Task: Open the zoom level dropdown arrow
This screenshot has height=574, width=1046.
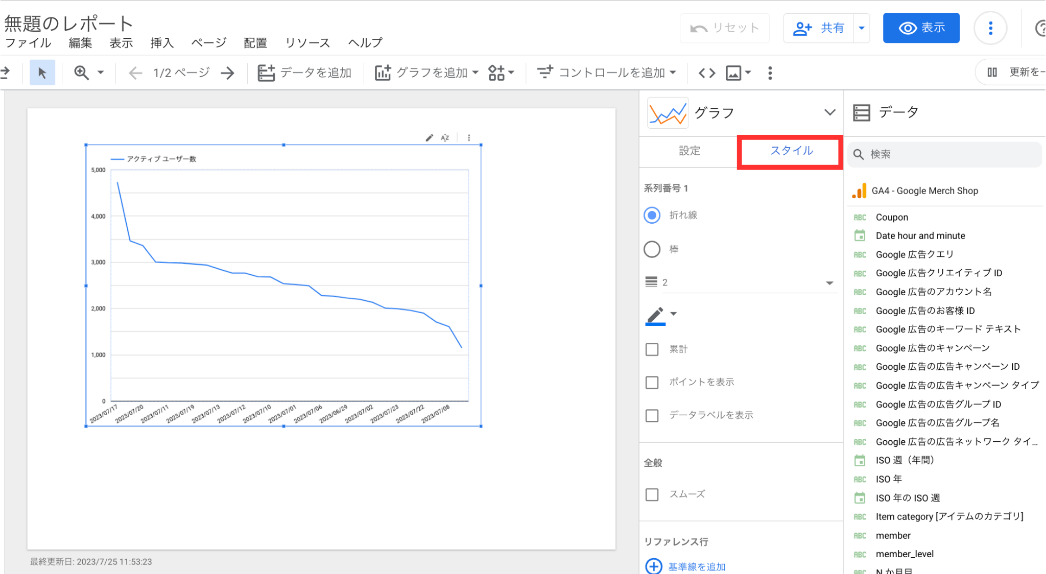Action: (101, 73)
